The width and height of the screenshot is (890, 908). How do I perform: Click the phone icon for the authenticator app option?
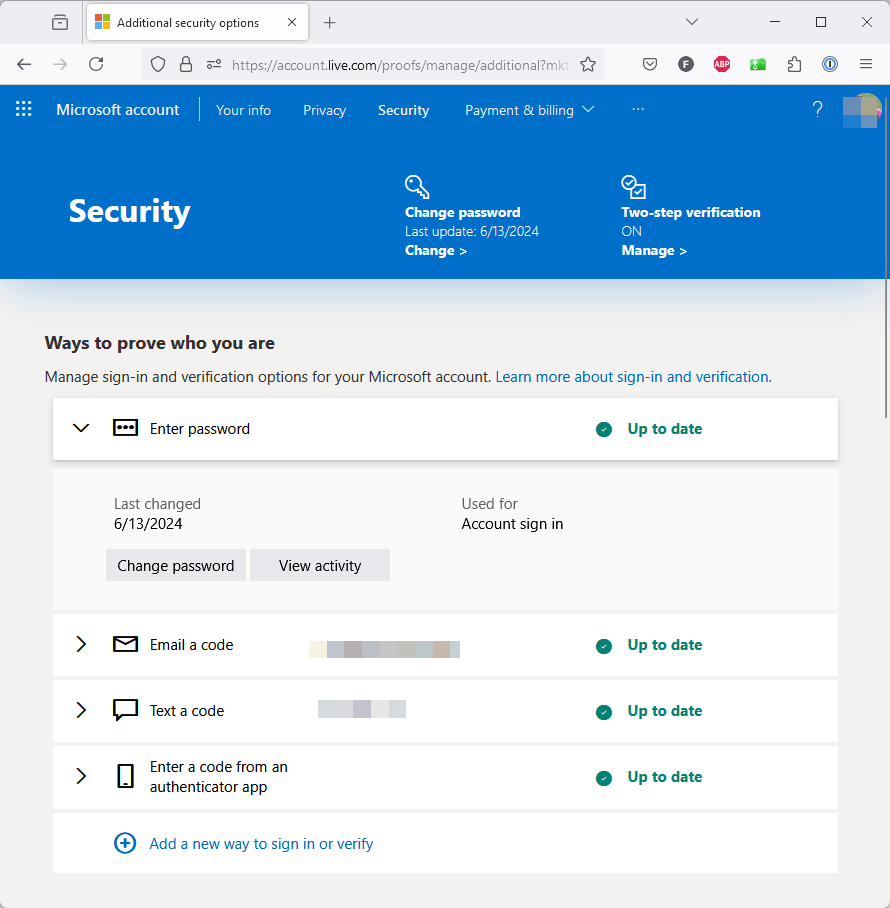(x=125, y=776)
